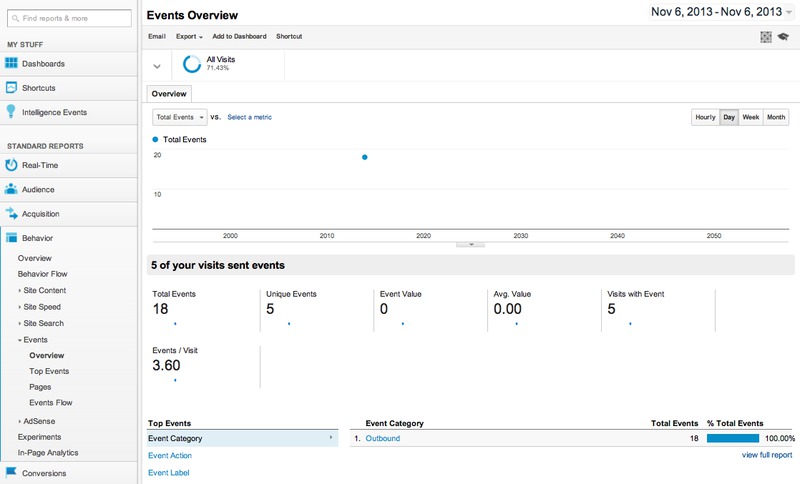Click the blue Total Events legend dot
This screenshot has height=484, width=800.
coord(155,139)
